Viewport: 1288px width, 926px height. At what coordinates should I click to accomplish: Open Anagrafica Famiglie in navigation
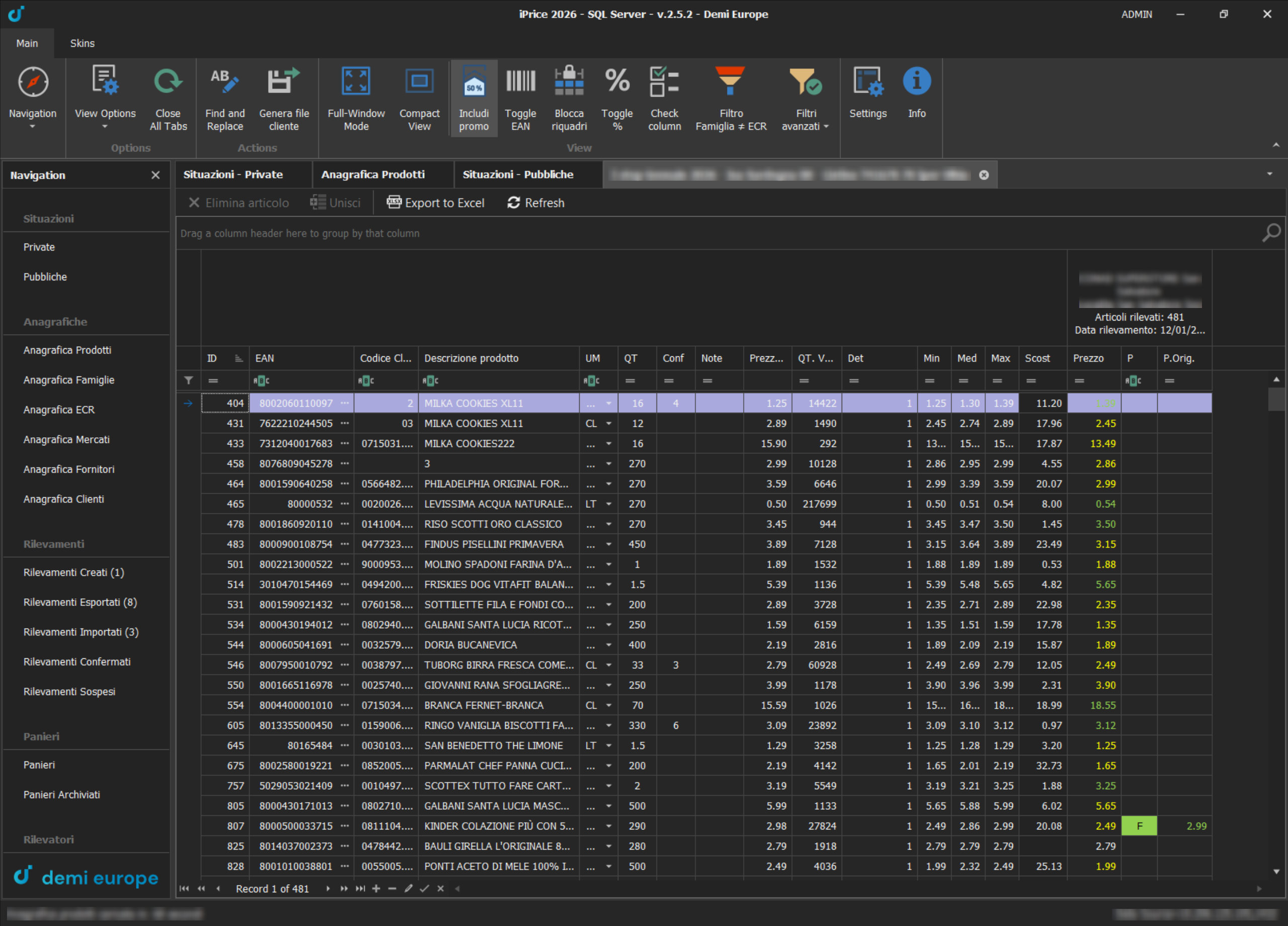(69, 379)
